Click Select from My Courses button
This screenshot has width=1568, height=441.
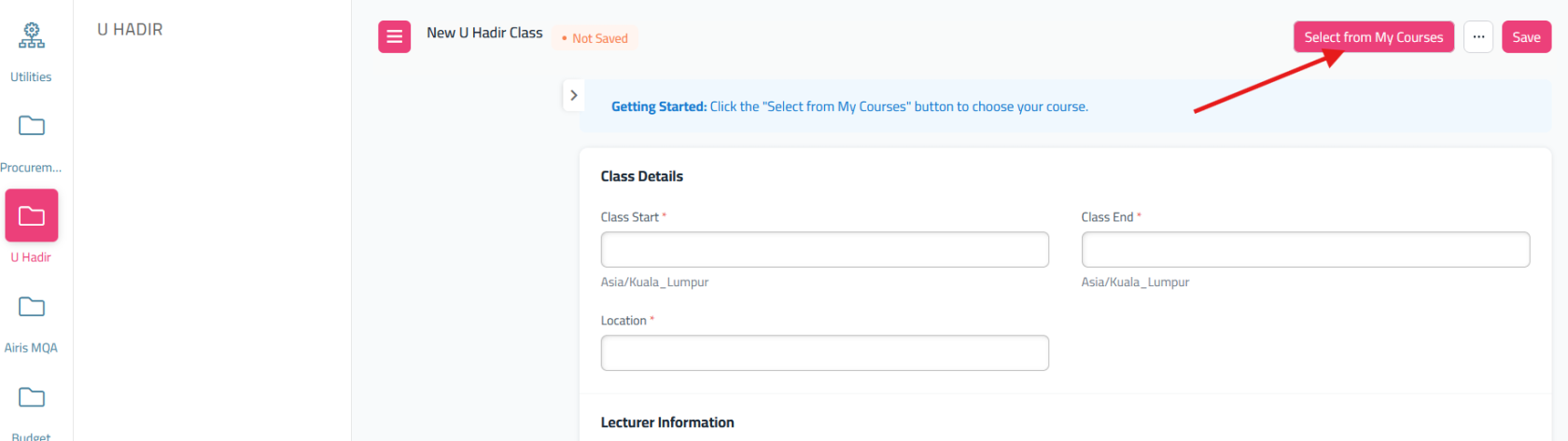[x=1374, y=37]
